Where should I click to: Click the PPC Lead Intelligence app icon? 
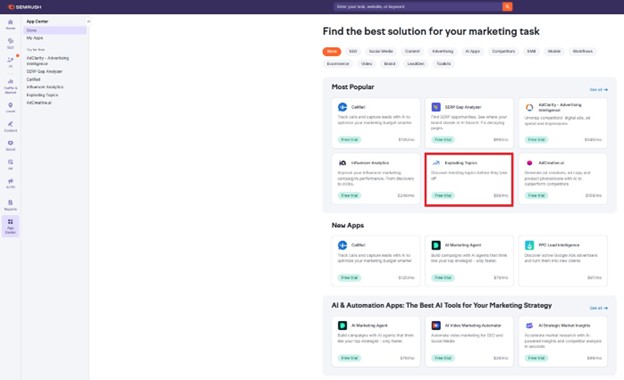(529, 245)
